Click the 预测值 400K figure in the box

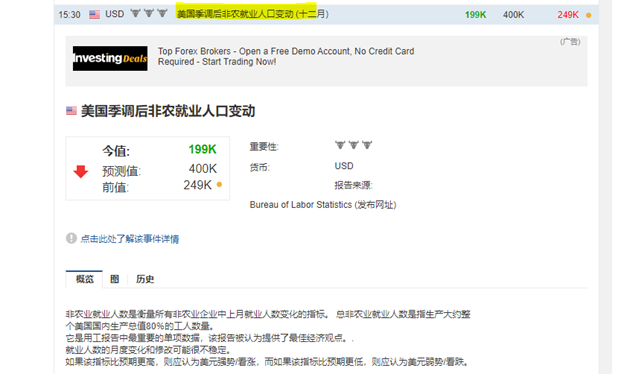tap(203, 169)
